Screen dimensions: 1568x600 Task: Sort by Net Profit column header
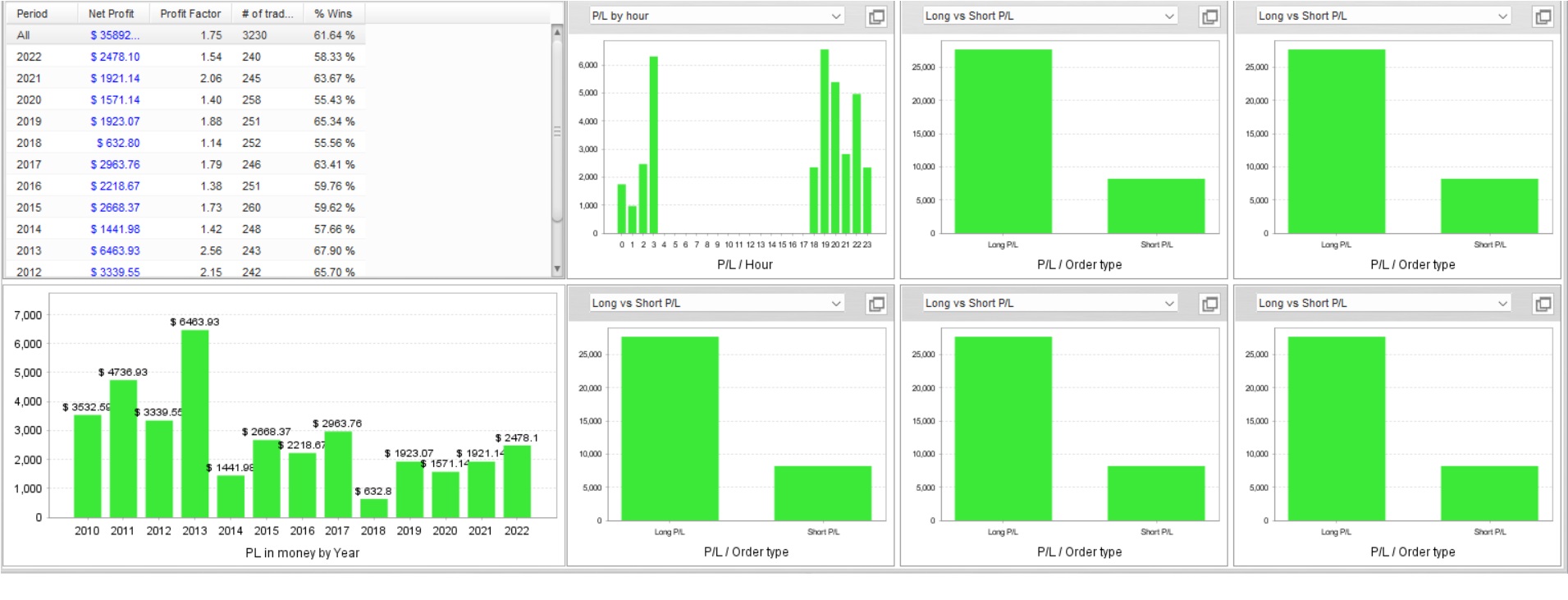(113, 13)
